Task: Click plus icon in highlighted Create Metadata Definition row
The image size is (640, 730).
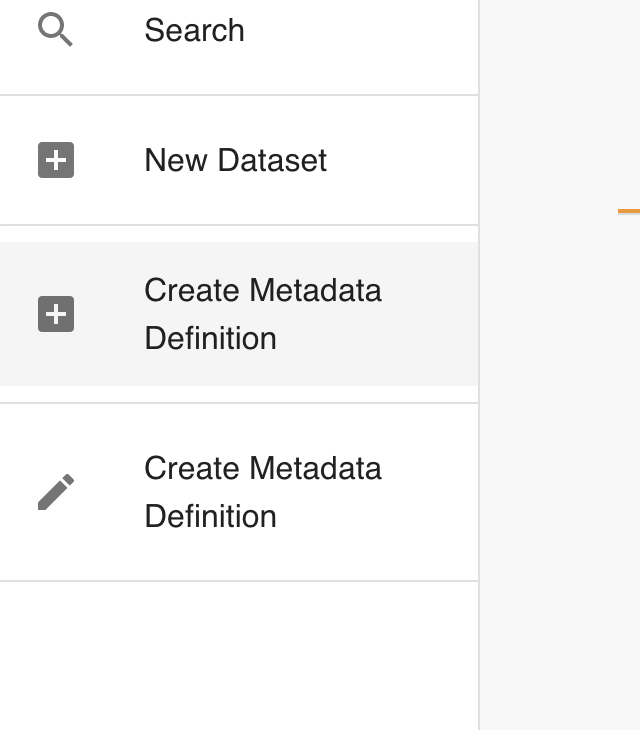Action: 56,314
